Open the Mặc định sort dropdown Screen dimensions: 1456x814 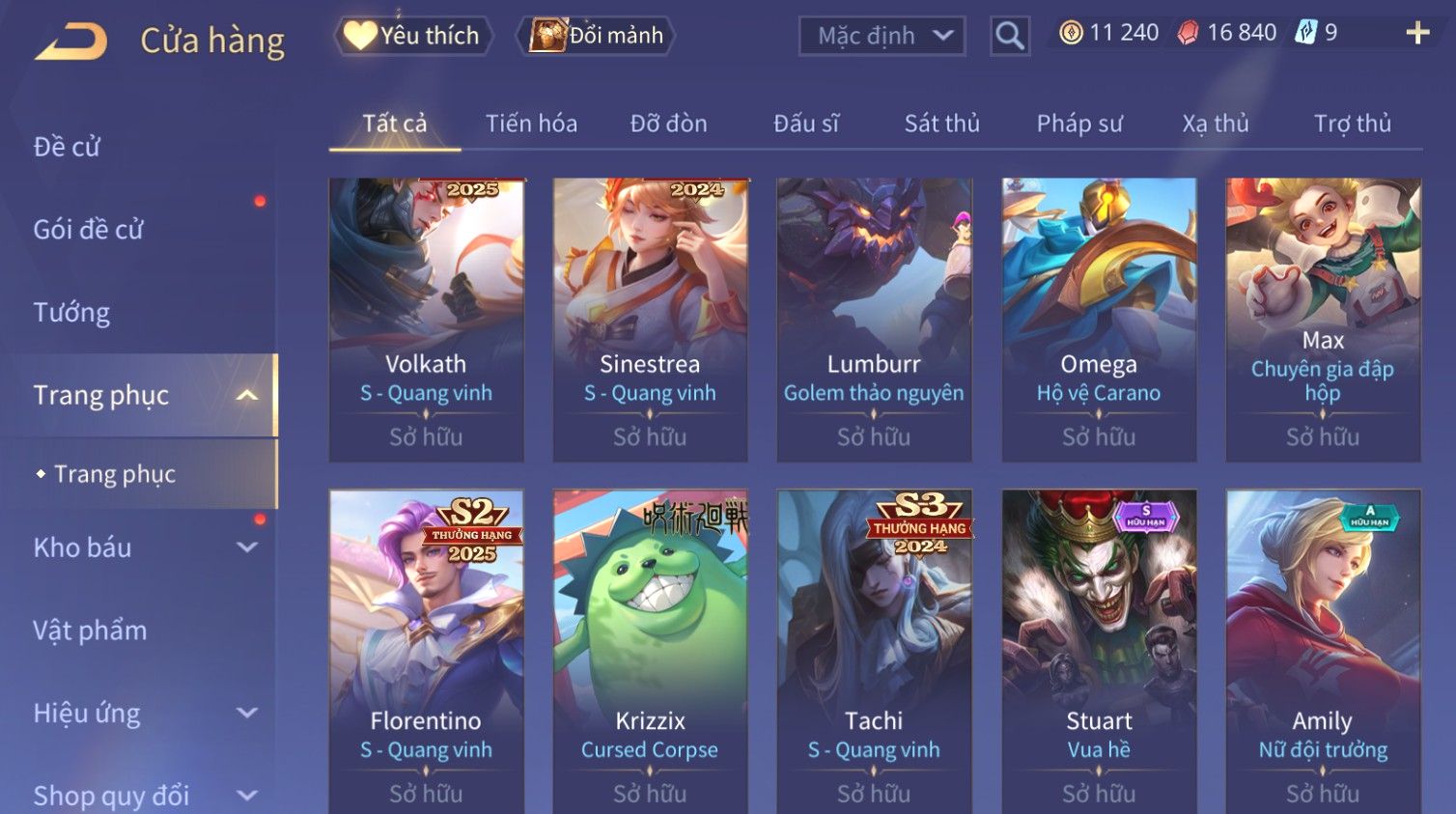tap(882, 36)
